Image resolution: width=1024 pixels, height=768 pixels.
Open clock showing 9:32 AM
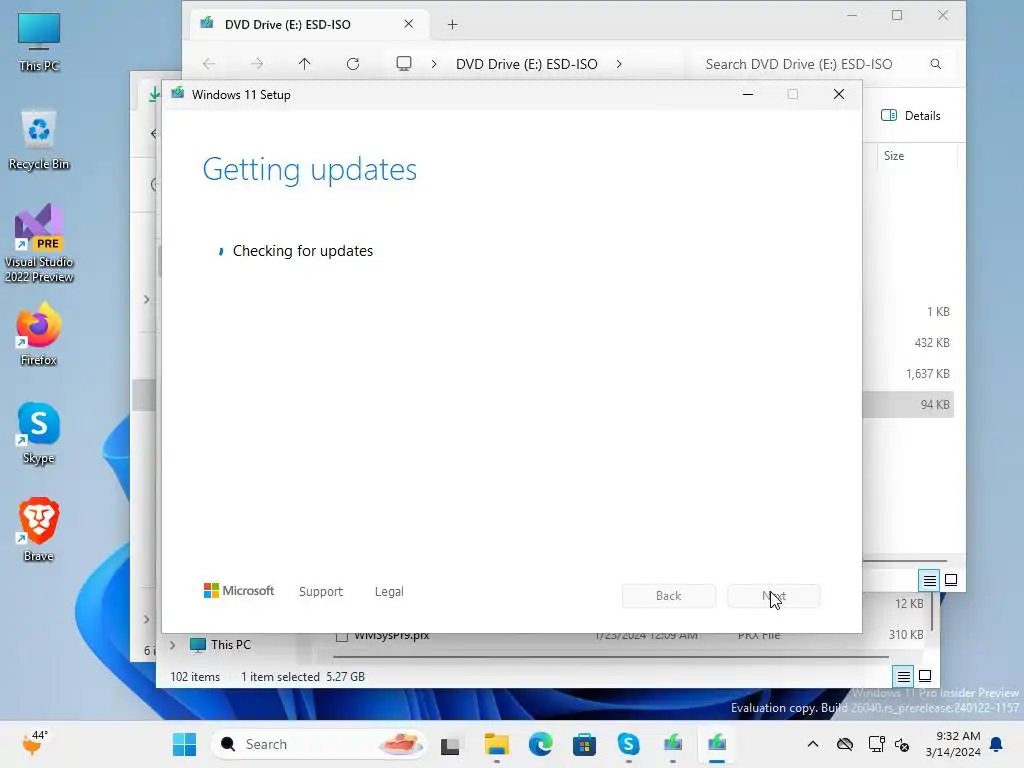[953, 744]
